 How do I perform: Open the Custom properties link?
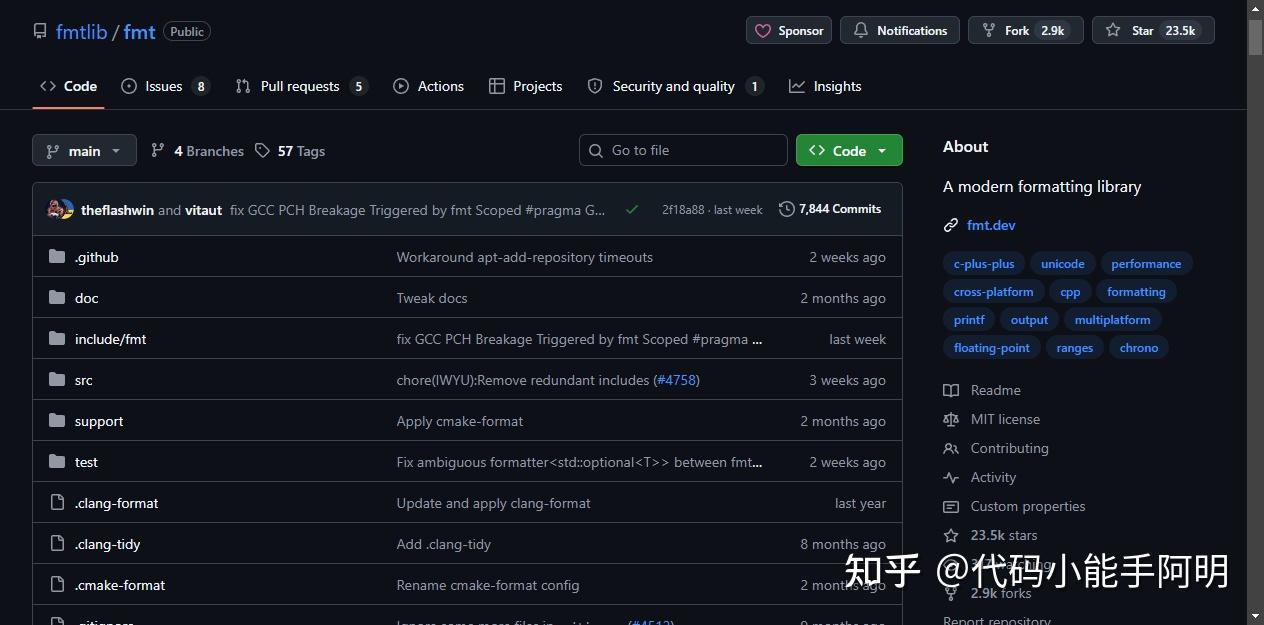[1014, 506]
